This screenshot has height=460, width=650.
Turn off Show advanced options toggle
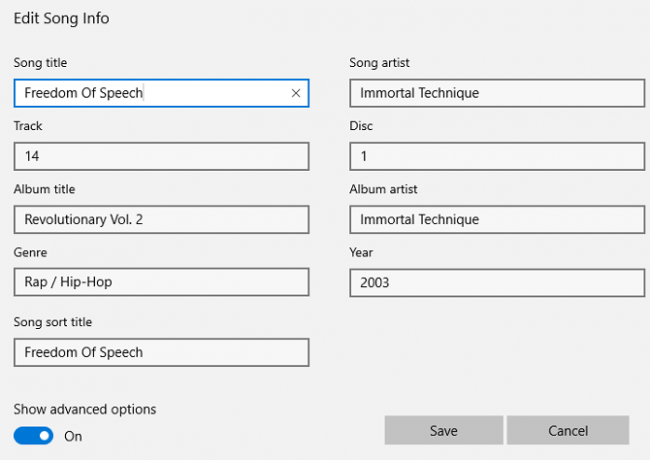[34, 436]
